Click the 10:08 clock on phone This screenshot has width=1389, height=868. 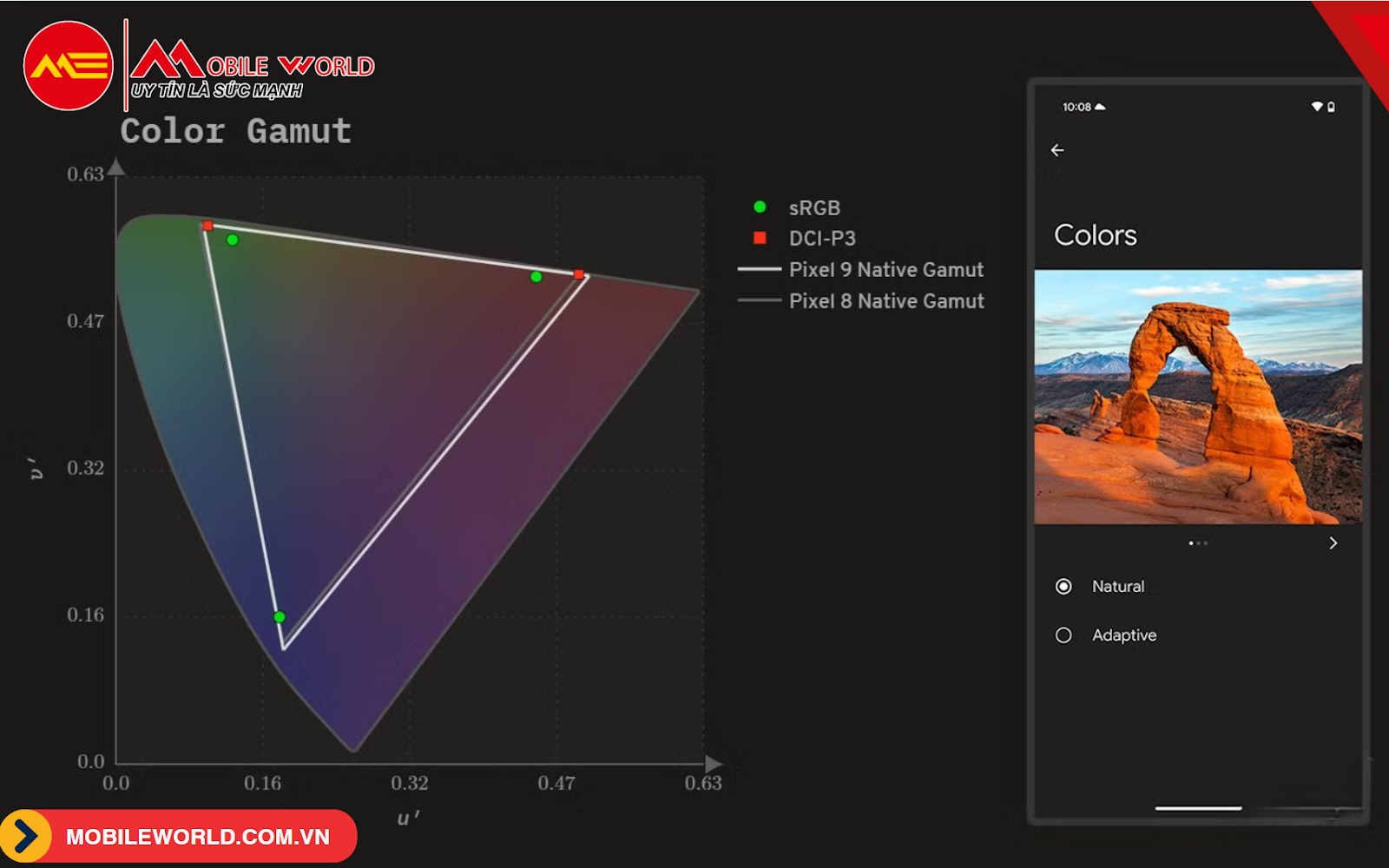pyautogui.click(x=1076, y=107)
